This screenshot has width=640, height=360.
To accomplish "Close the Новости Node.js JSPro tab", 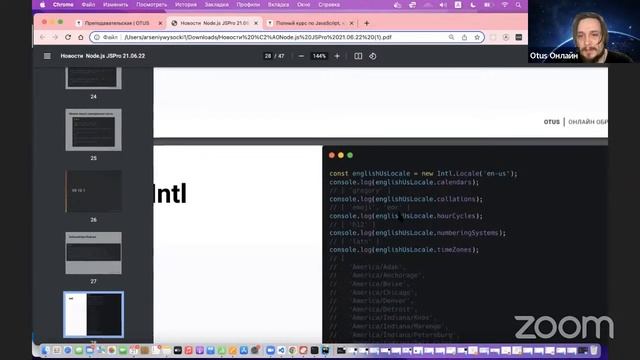I will [256, 23].
